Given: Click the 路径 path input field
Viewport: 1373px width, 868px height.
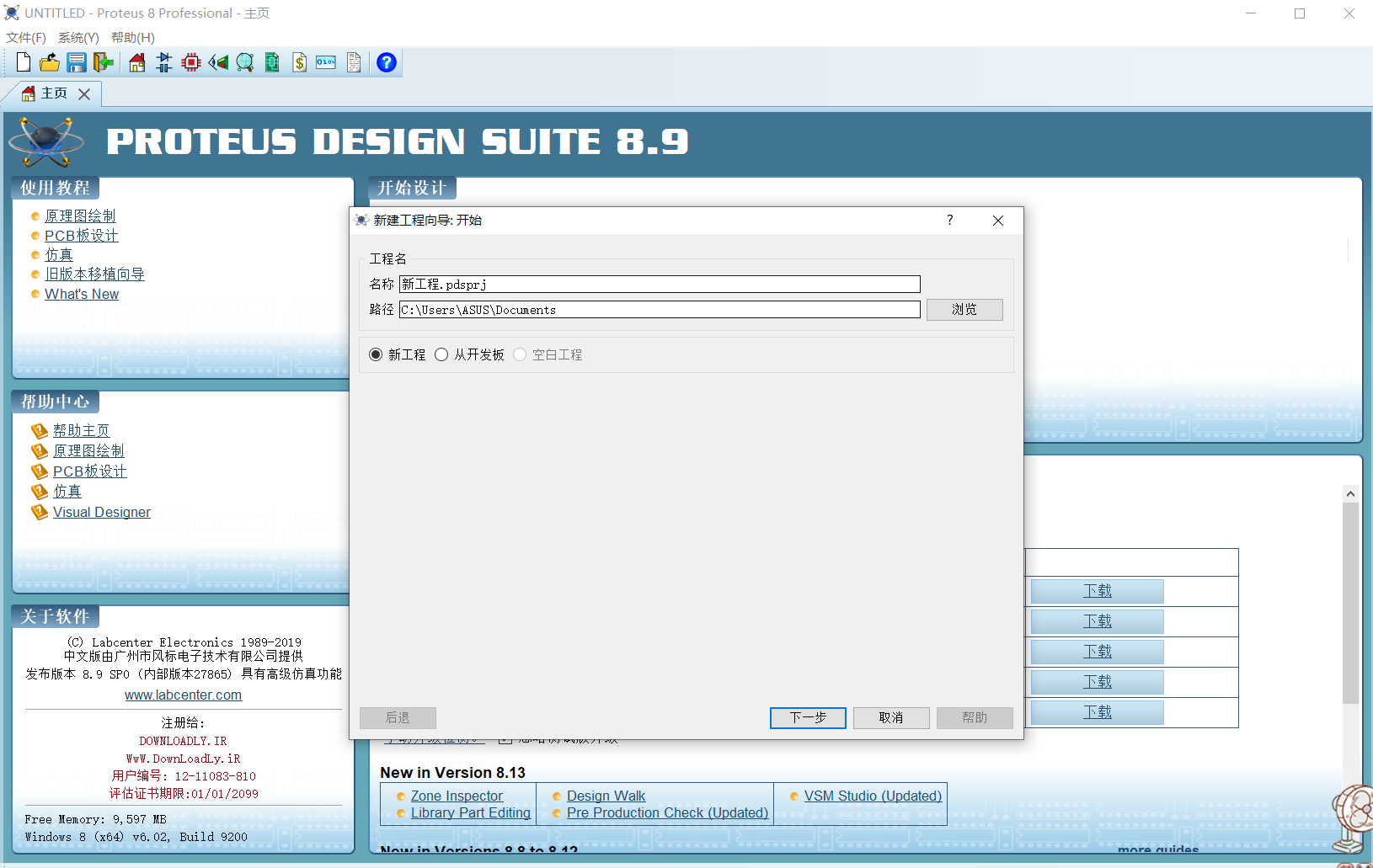Looking at the screenshot, I should [x=660, y=310].
